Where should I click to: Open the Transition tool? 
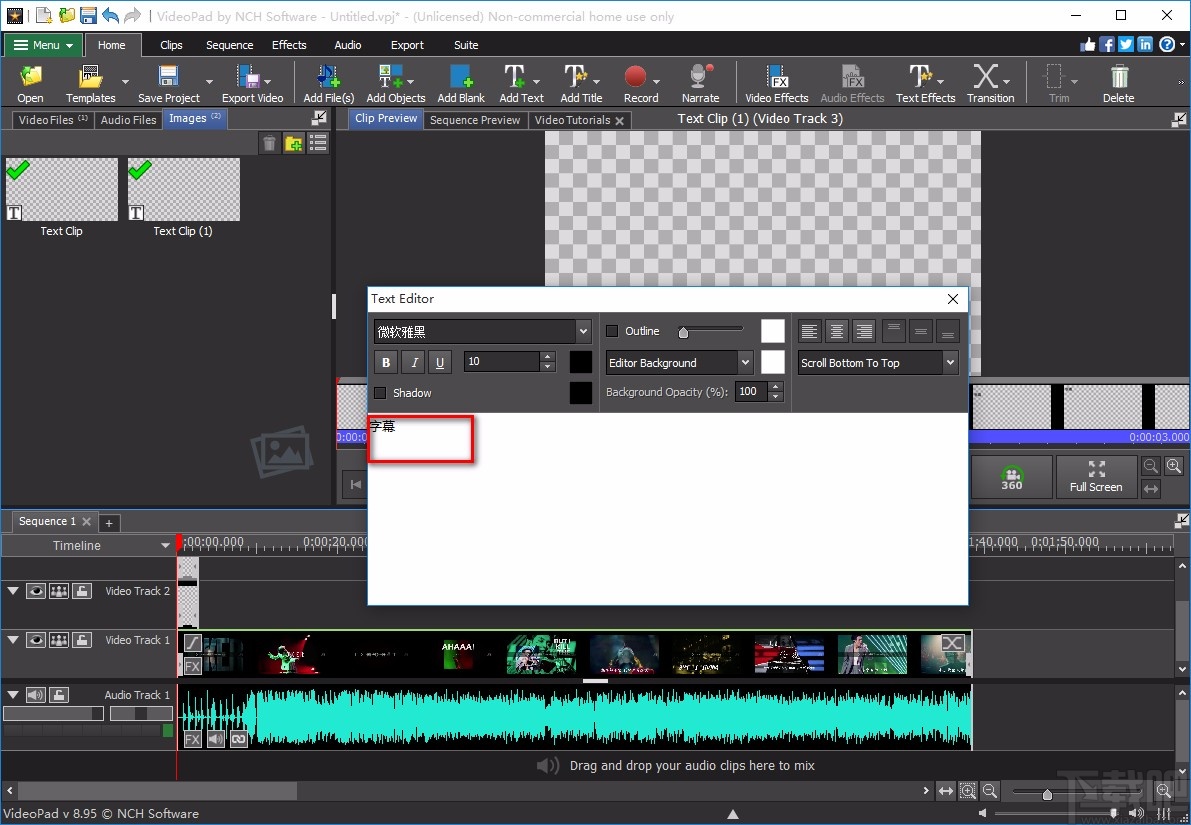pyautogui.click(x=990, y=82)
